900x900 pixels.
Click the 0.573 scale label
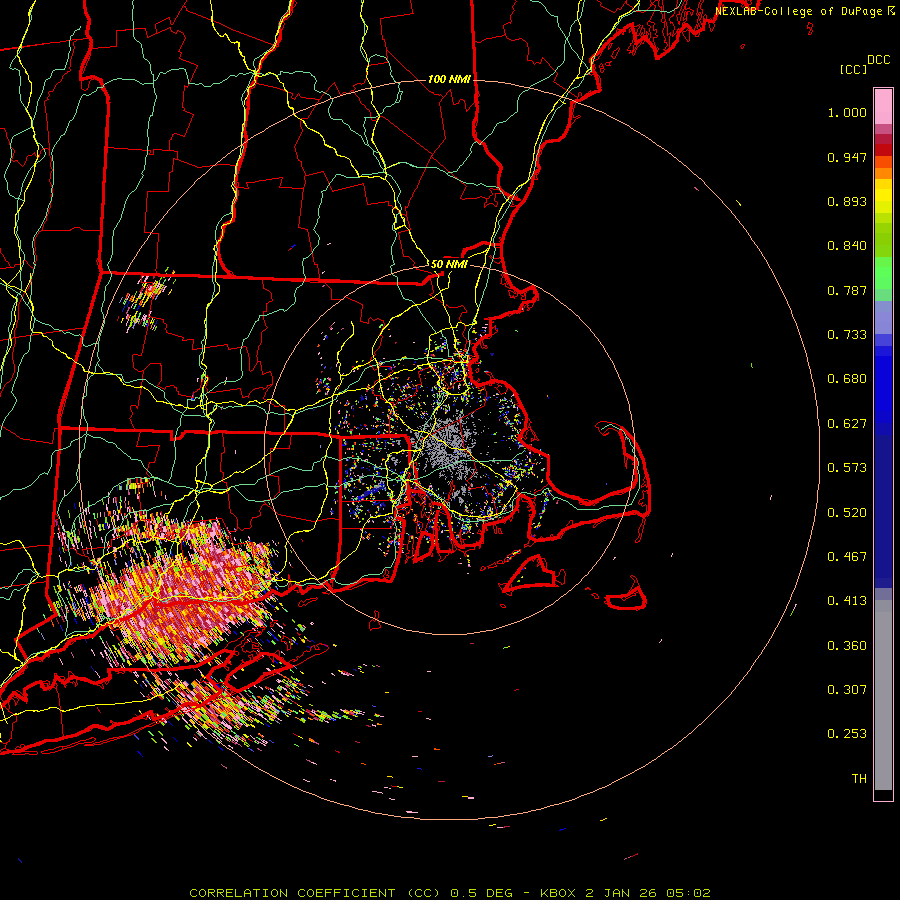tap(847, 468)
